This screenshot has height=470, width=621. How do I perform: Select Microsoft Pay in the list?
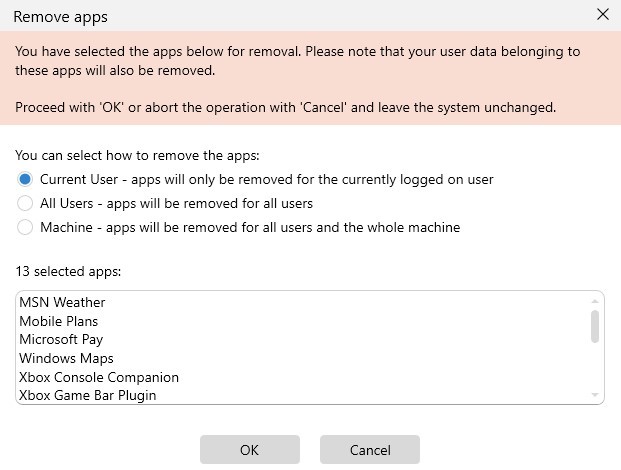61,340
